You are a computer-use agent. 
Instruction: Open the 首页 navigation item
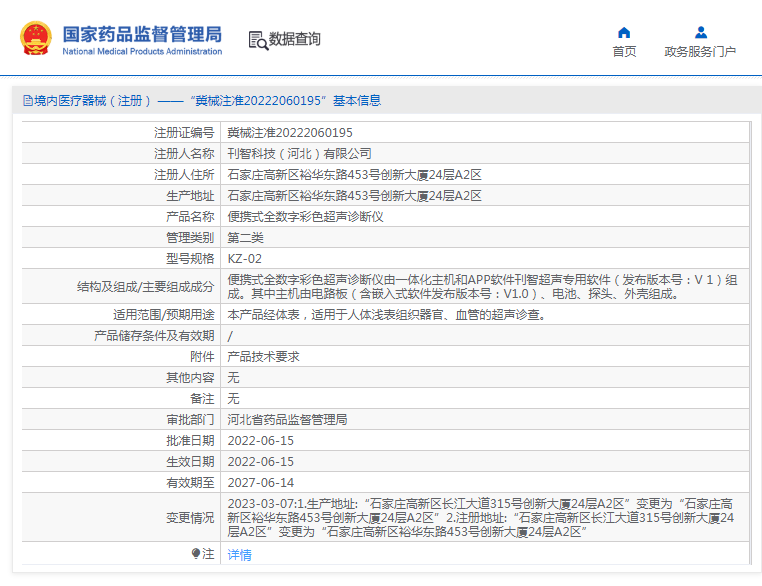(624, 52)
